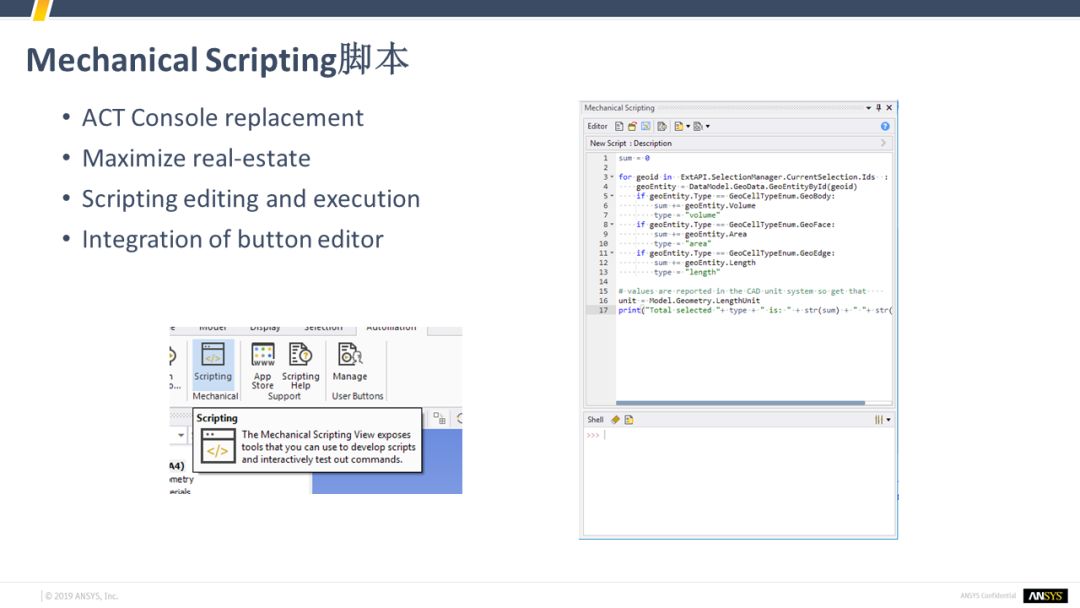
Task: Expand the New Script description chevron
Action: click(884, 143)
